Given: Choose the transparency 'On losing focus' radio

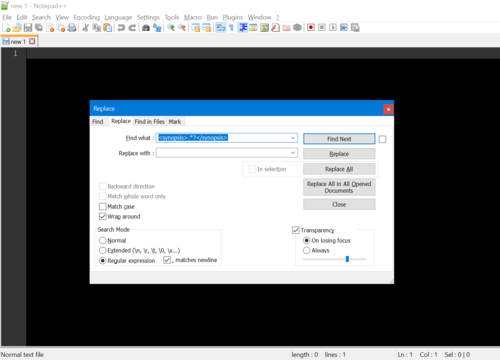Looking at the screenshot, I should coord(307,240).
